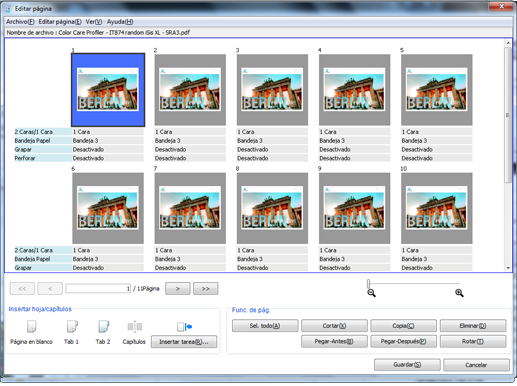Viewport: 517px width, 386px height.
Task: Click the page number input field
Action: point(98,288)
